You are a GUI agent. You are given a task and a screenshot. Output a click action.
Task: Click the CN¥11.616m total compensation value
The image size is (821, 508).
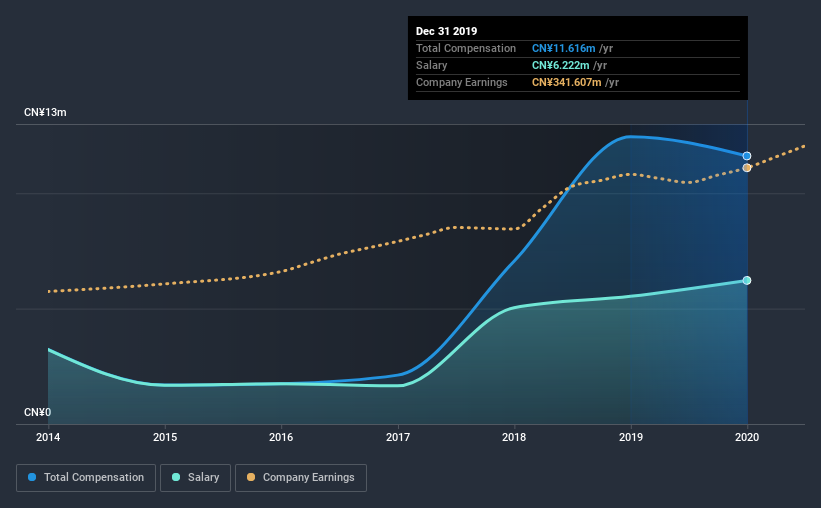564,49
